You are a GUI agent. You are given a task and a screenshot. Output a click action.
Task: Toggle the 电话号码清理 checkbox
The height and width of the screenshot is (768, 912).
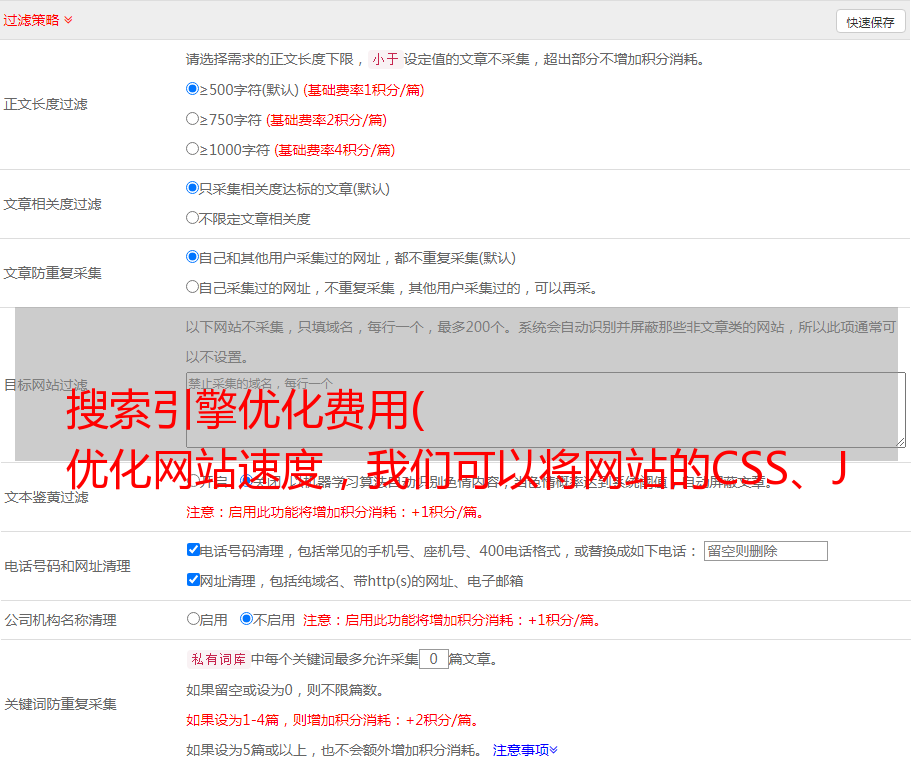pyautogui.click(x=194, y=550)
